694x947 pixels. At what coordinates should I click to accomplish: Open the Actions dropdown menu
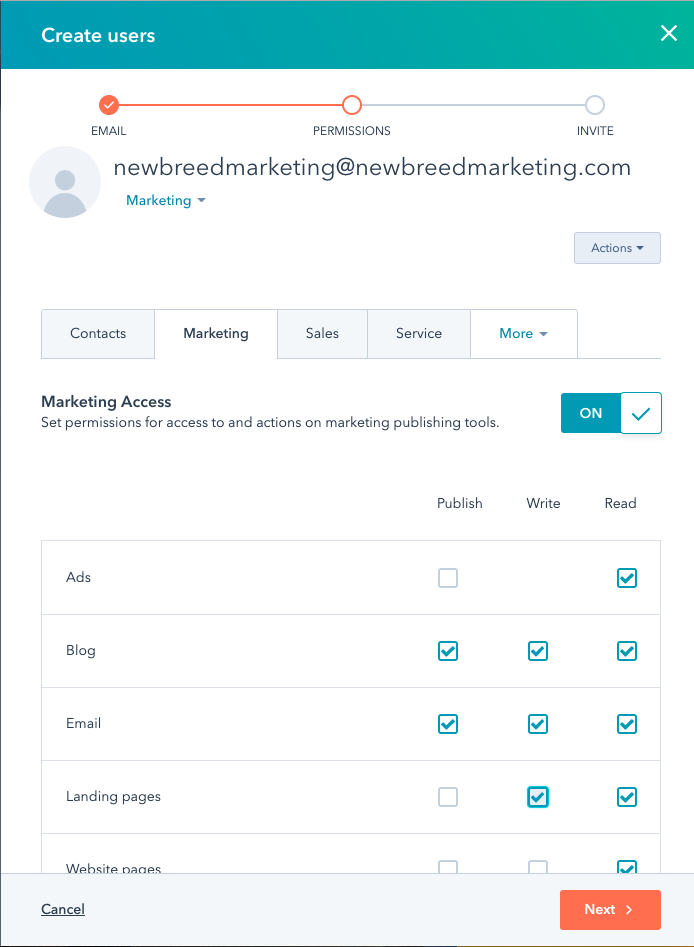click(x=617, y=248)
